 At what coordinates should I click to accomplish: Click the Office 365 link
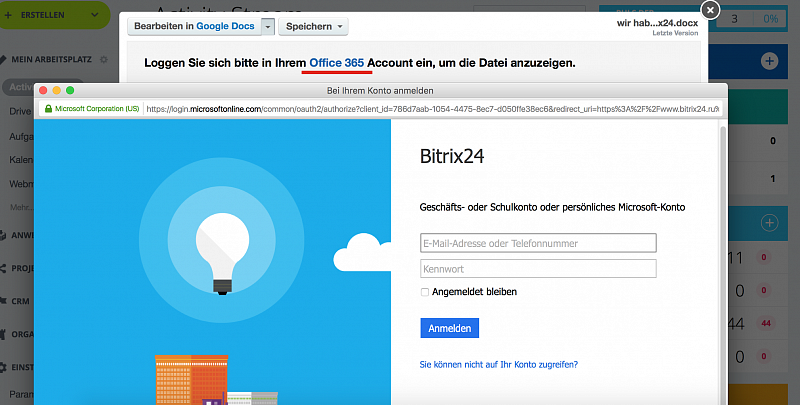click(x=337, y=63)
